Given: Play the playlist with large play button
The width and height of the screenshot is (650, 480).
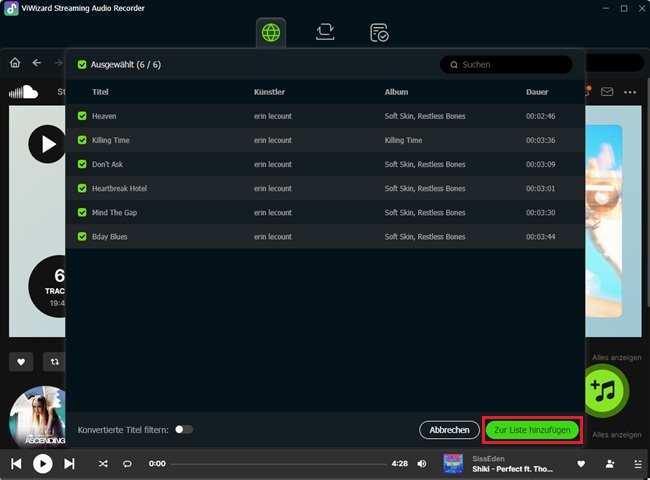Looking at the screenshot, I should (x=47, y=144).
